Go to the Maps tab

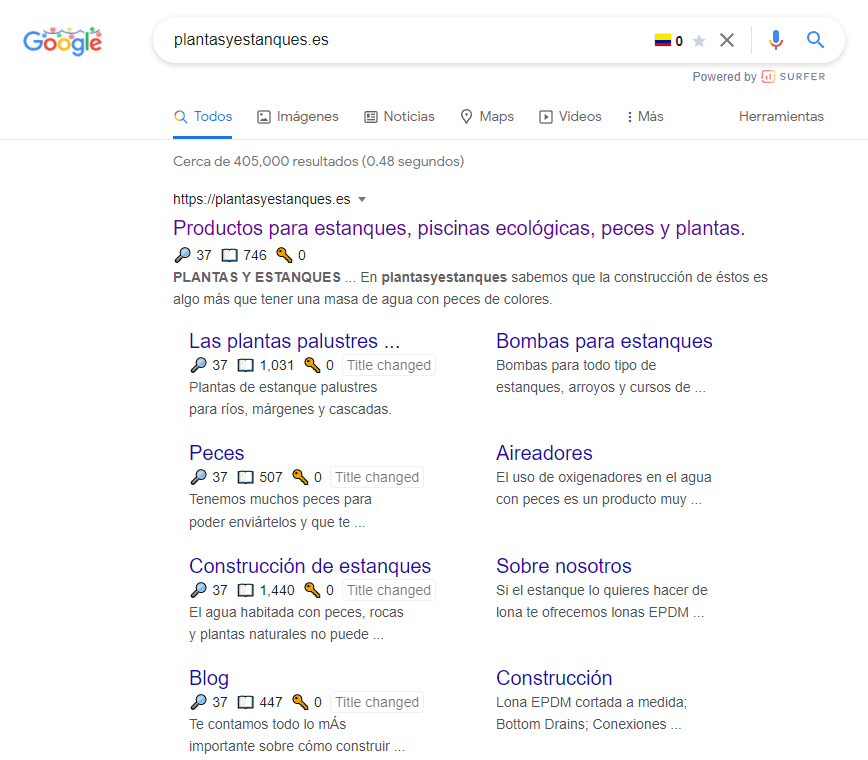pos(487,117)
